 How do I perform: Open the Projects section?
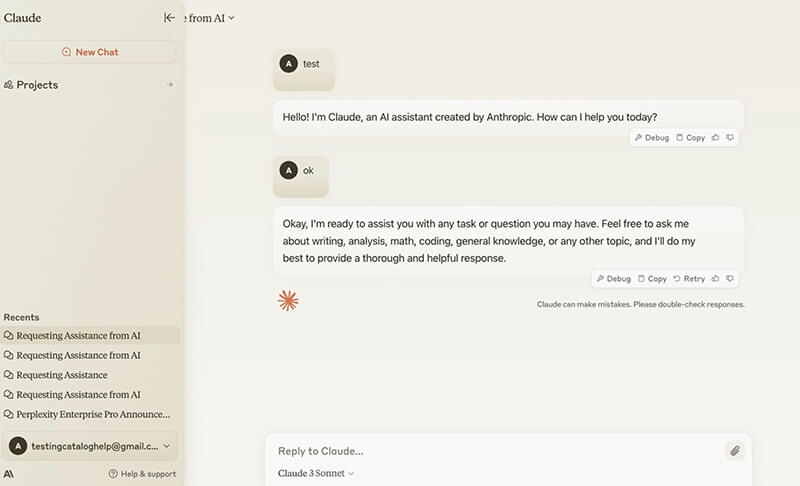point(37,85)
